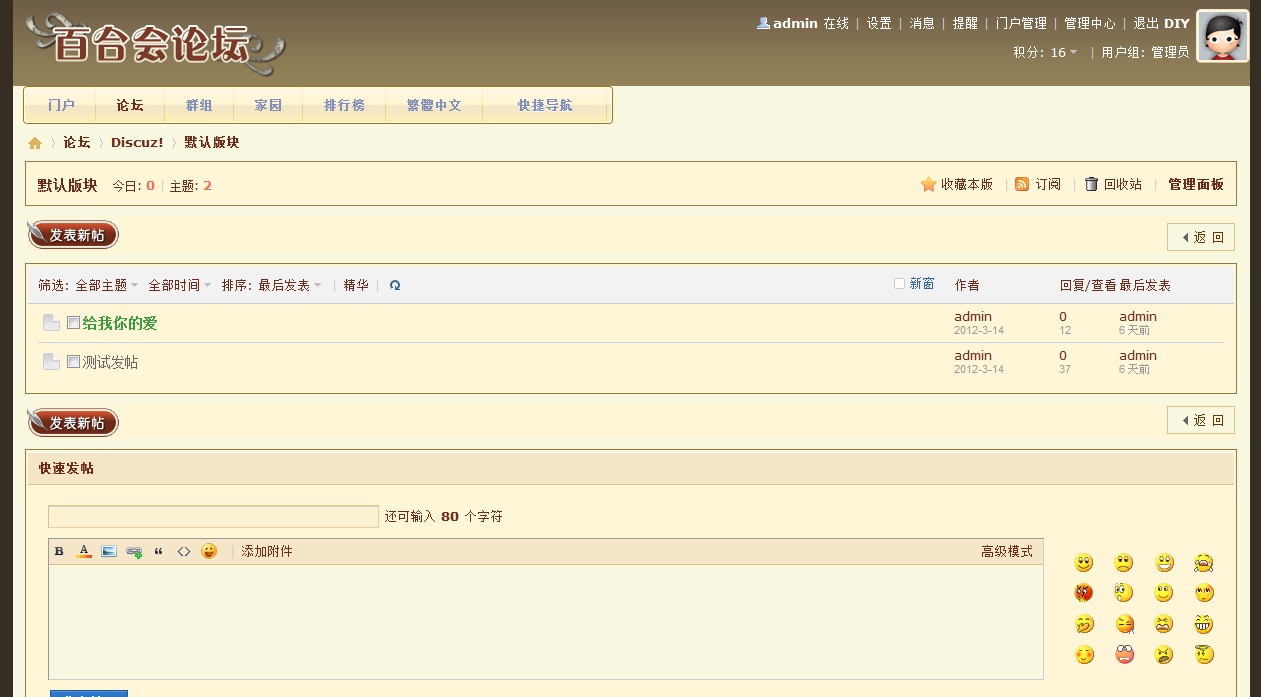This screenshot has width=1261, height=697.
Task: Check the 新窗 new window checkbox
Action: (899, 284)
